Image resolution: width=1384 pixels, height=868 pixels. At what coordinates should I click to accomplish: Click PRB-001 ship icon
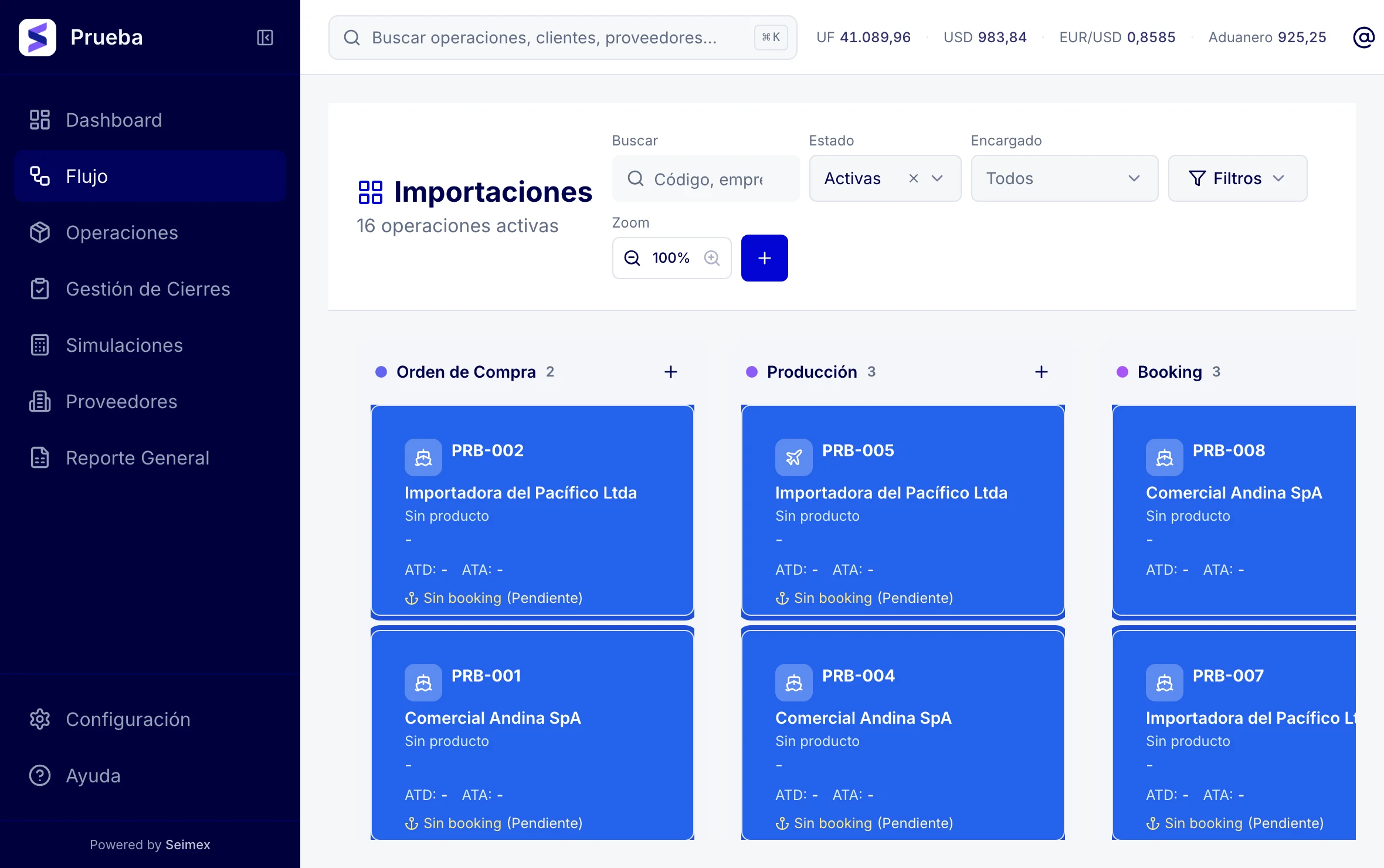[423, 683]
